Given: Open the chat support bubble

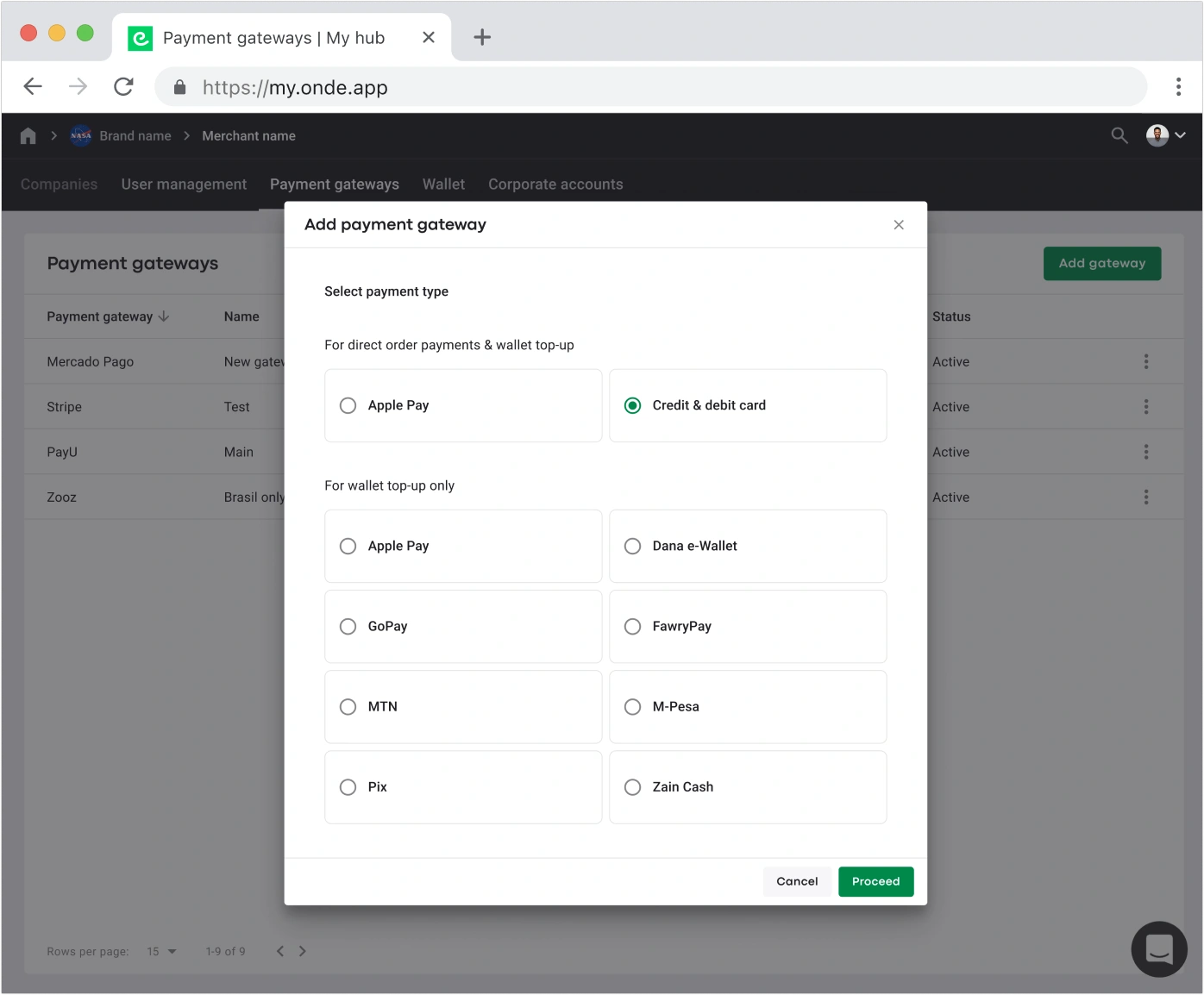Looking at the screenshot, I should pyautogui.click(x=1158, y=948).
